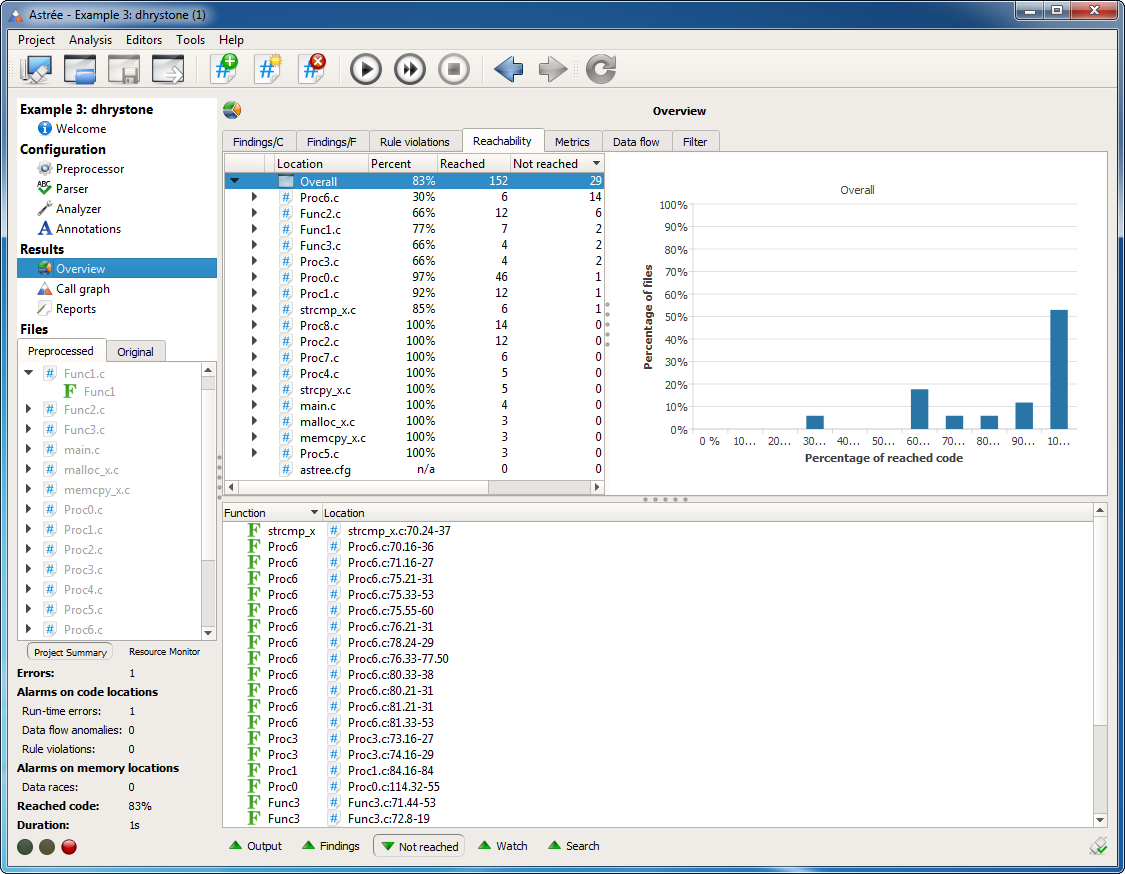Image resolution: width=1125 pixels, height=874 pixels.
Task: Open the Editors menu
Action: pyautogui.click(x=143, y=39)
